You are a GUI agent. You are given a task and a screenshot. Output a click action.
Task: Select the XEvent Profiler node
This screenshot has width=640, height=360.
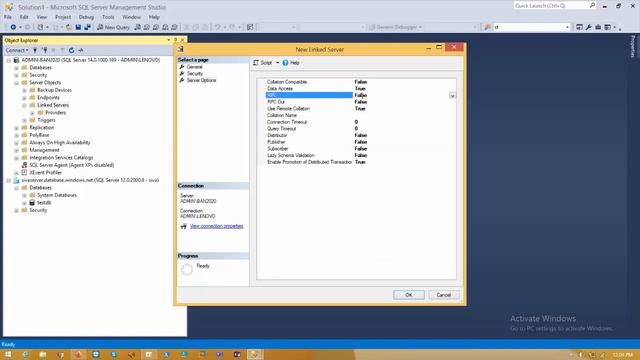click(45, 173)
